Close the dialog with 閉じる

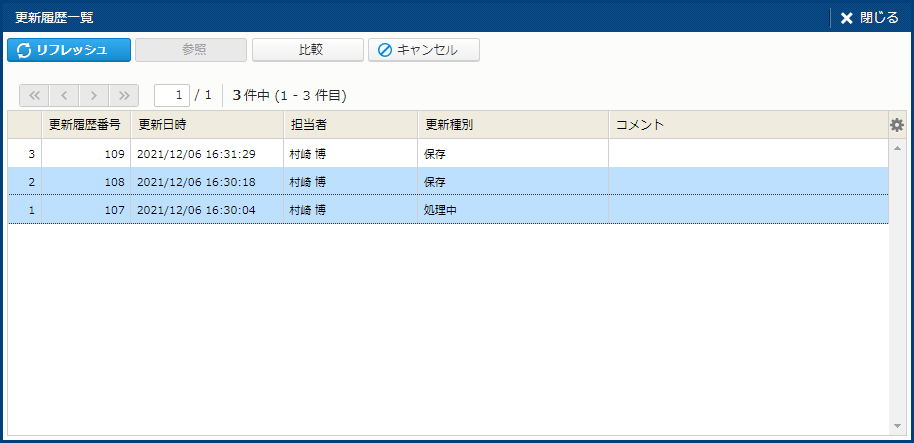pos(869,17)
